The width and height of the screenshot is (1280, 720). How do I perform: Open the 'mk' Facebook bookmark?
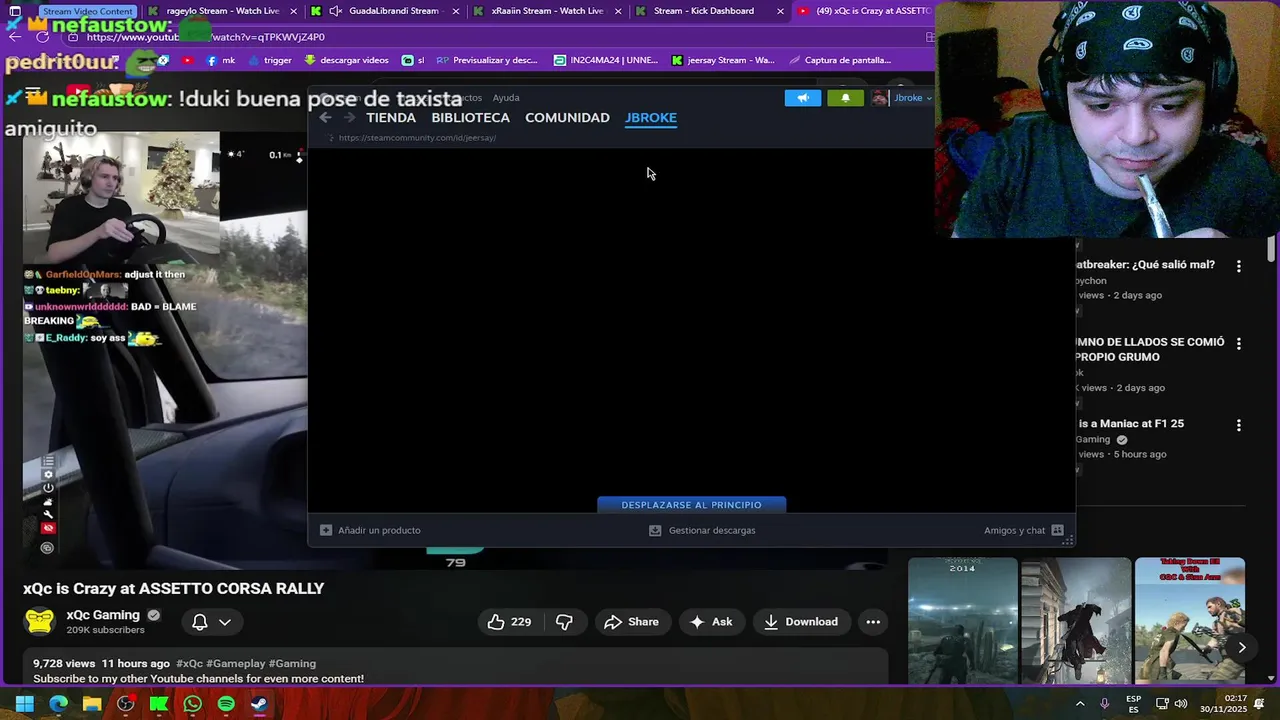pos(221,60)
